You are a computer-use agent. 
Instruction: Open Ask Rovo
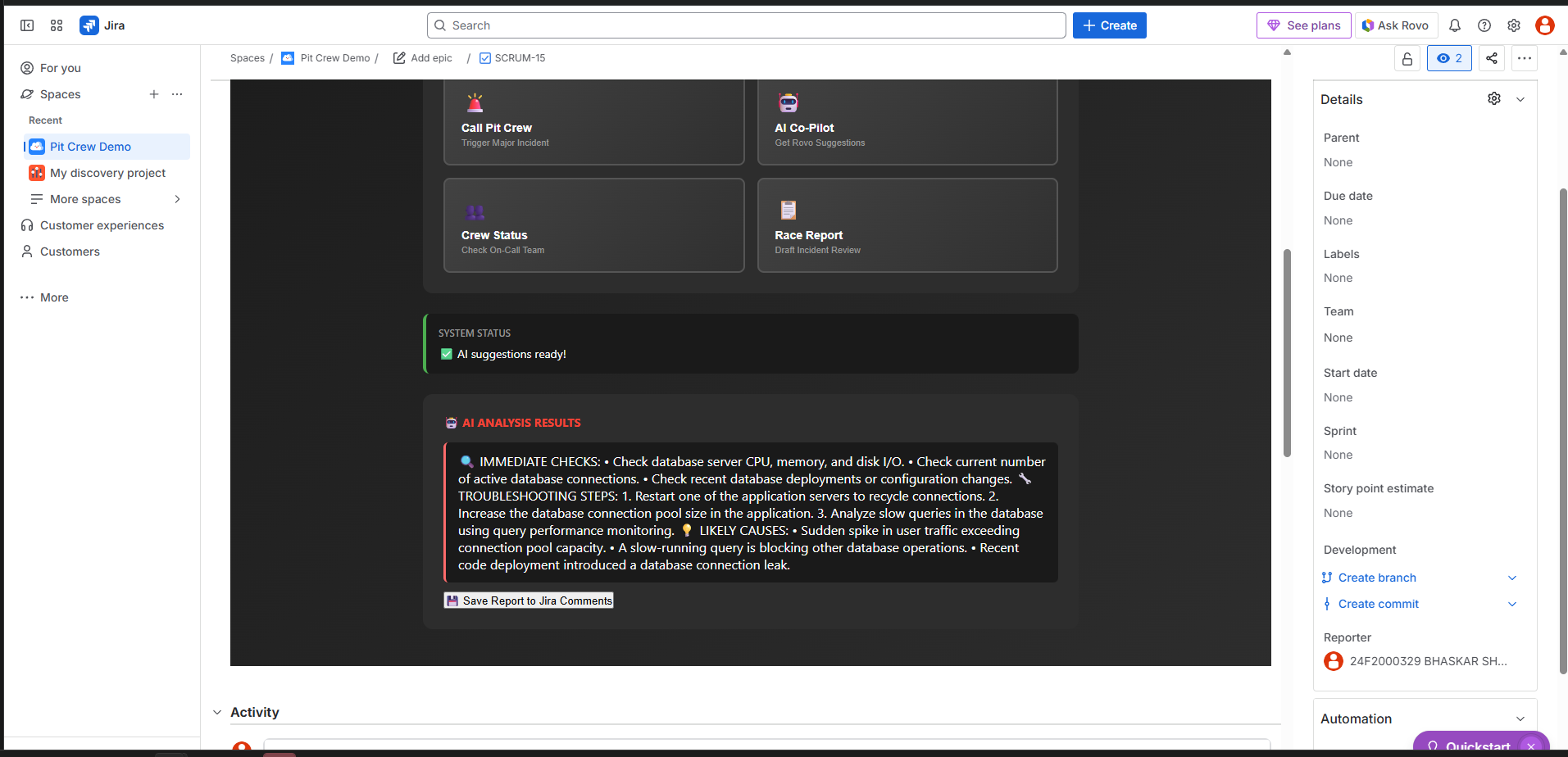(1396, 25)
